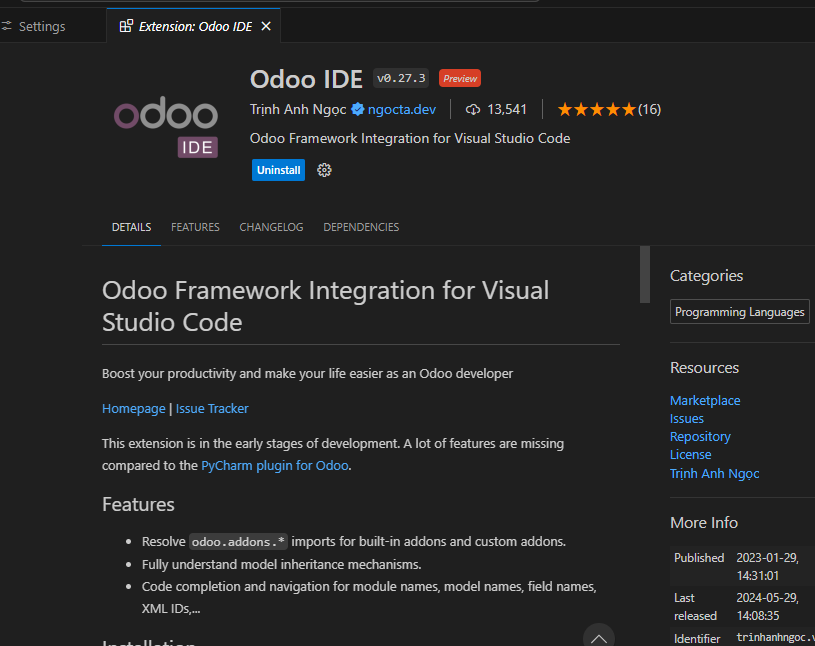The height and width of the screenshot is (646, 815).
Task: Close the Extension: Odoo IDE tab
Action: click(266, 26)
